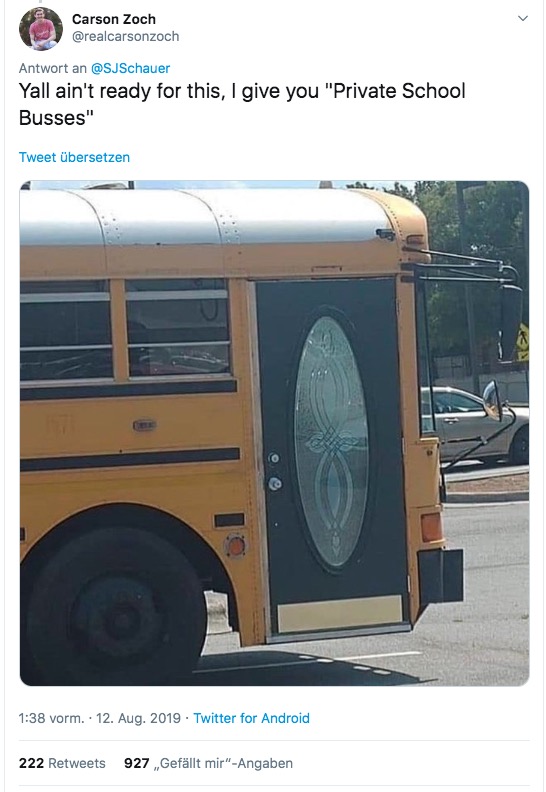Click the yellow pedestrian sign in the photo

[x=522, y=342]
